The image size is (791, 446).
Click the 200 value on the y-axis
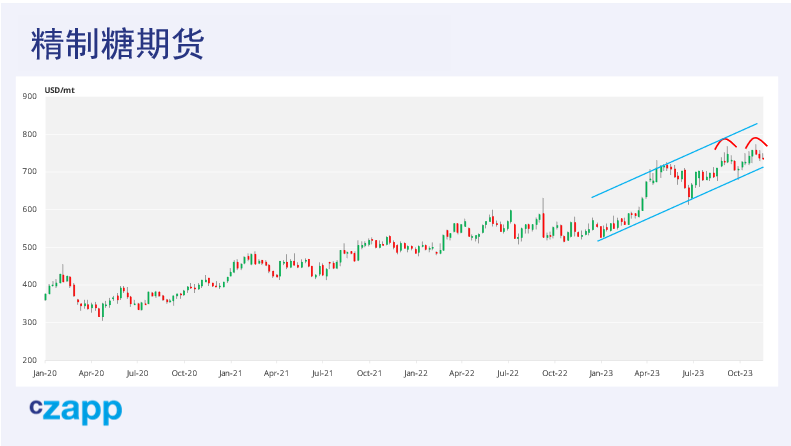(29, 360)
